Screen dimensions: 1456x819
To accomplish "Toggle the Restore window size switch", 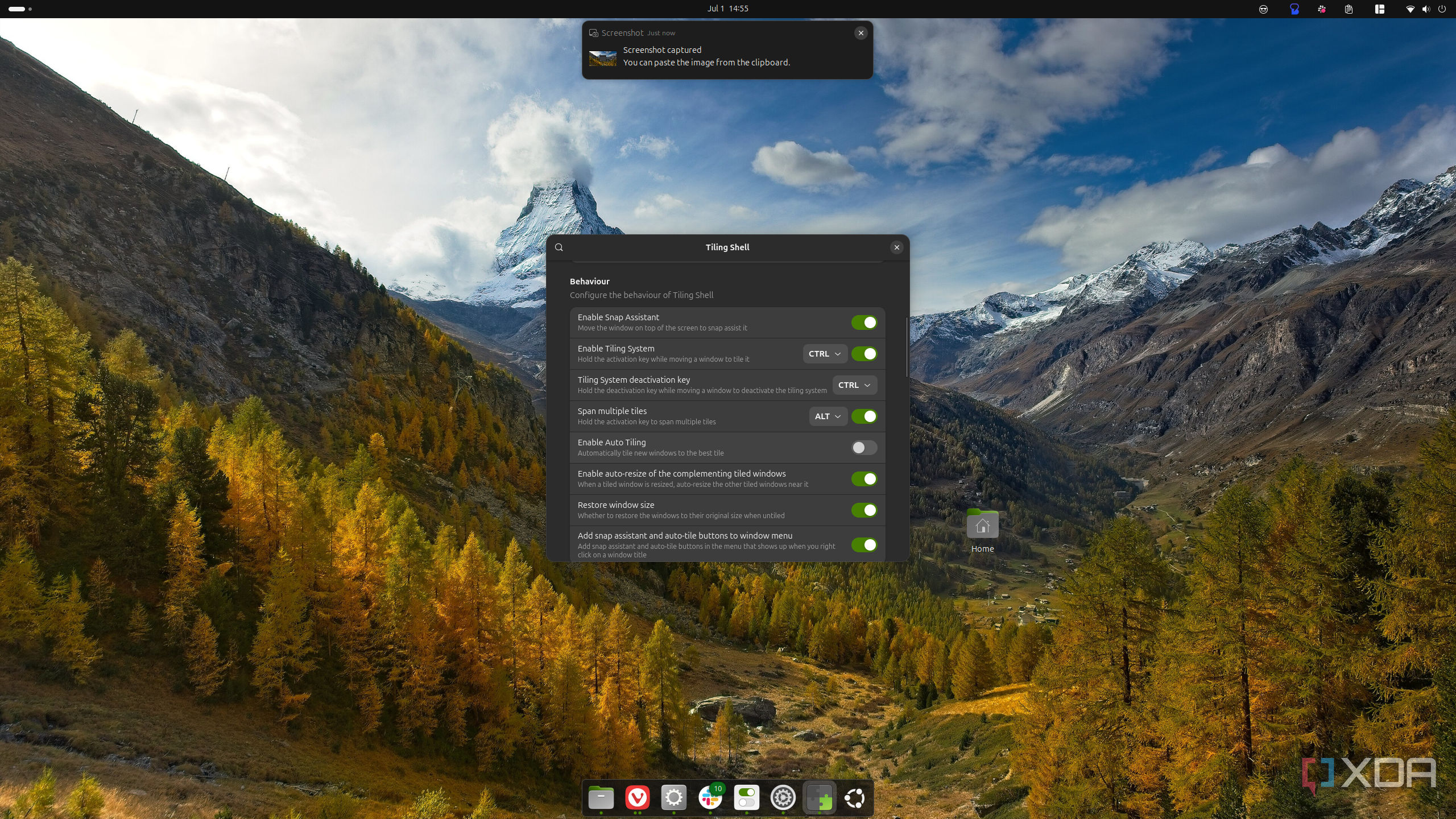I will (864, 510).
